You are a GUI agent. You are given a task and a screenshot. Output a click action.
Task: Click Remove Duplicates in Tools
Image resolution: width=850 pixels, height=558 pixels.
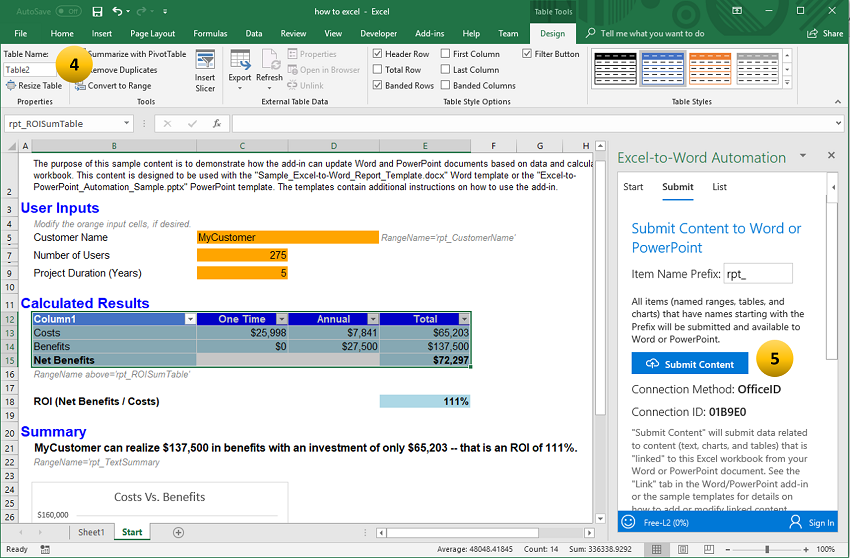[123, 70]
